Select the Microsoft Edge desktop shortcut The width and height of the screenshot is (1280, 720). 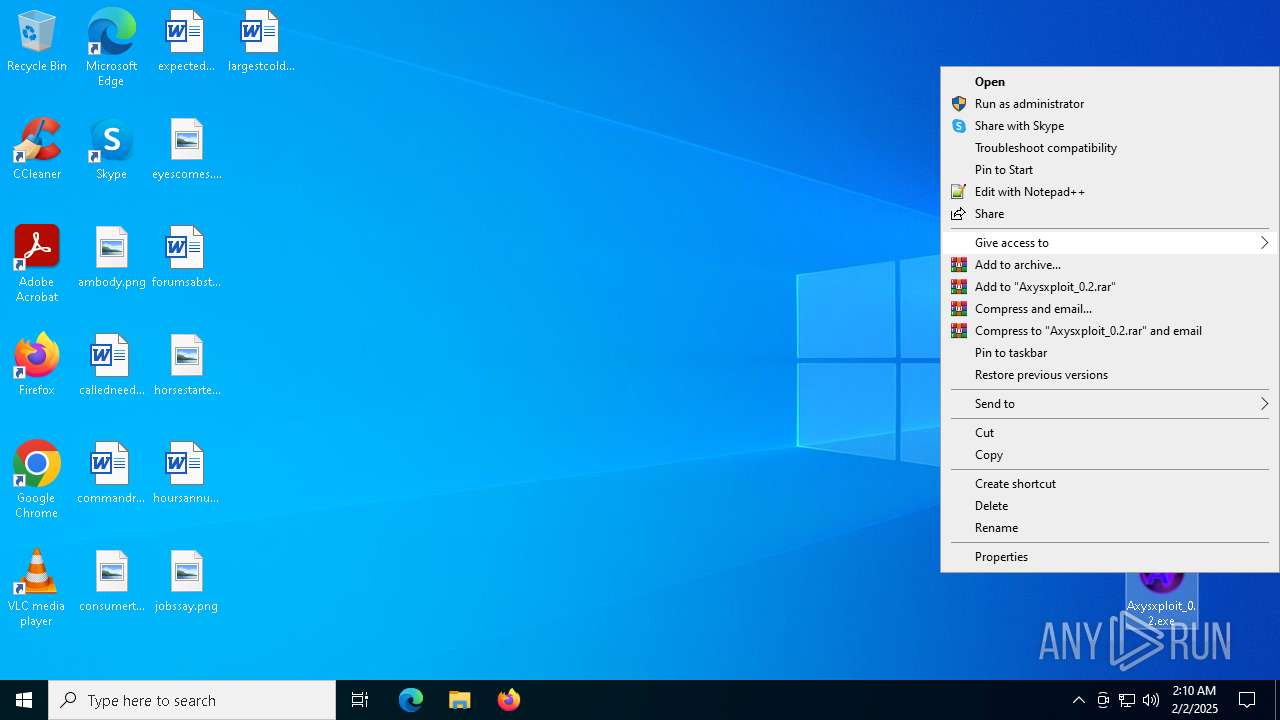point(111,47)
